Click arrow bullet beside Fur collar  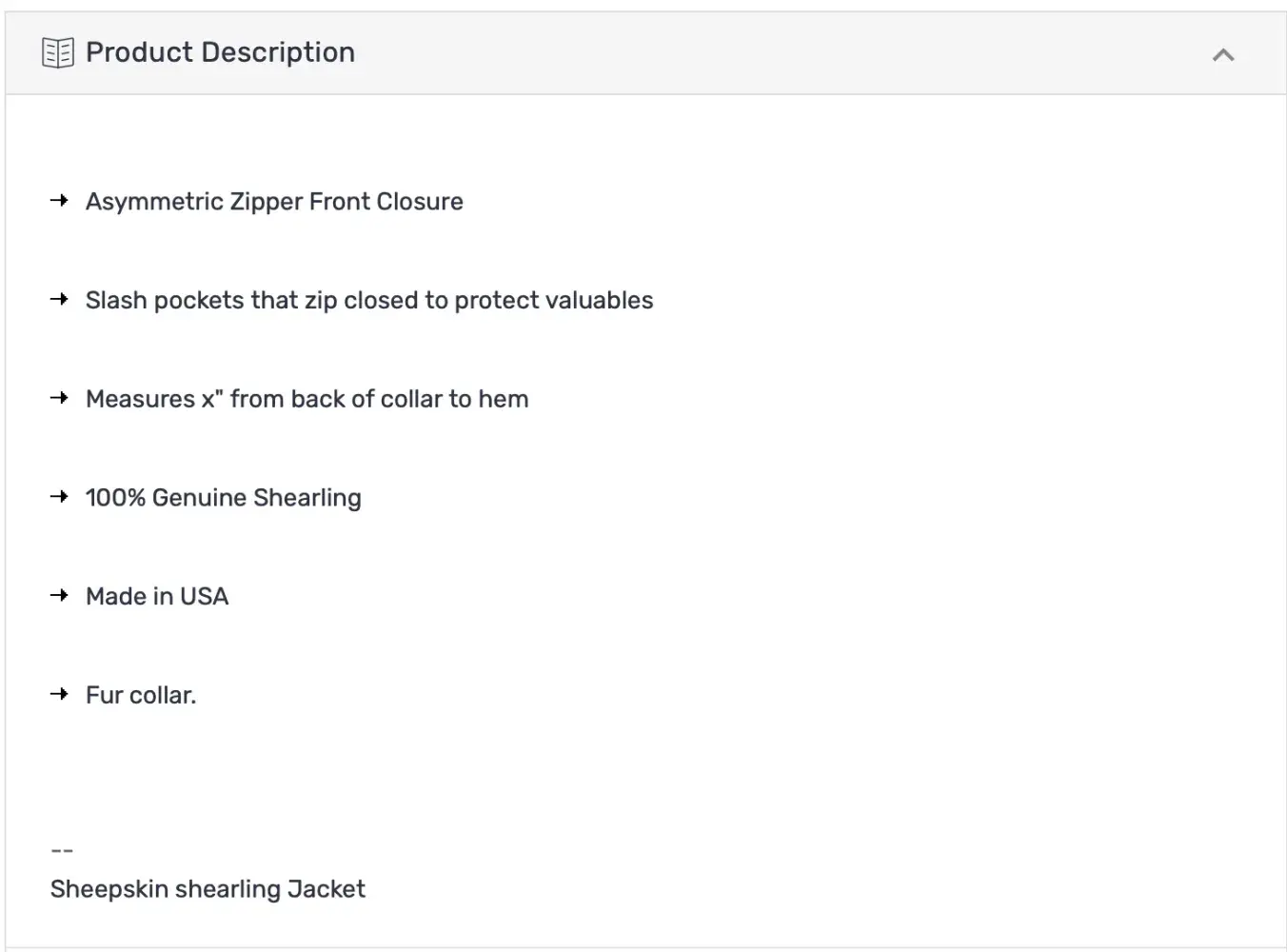(59, 695)
